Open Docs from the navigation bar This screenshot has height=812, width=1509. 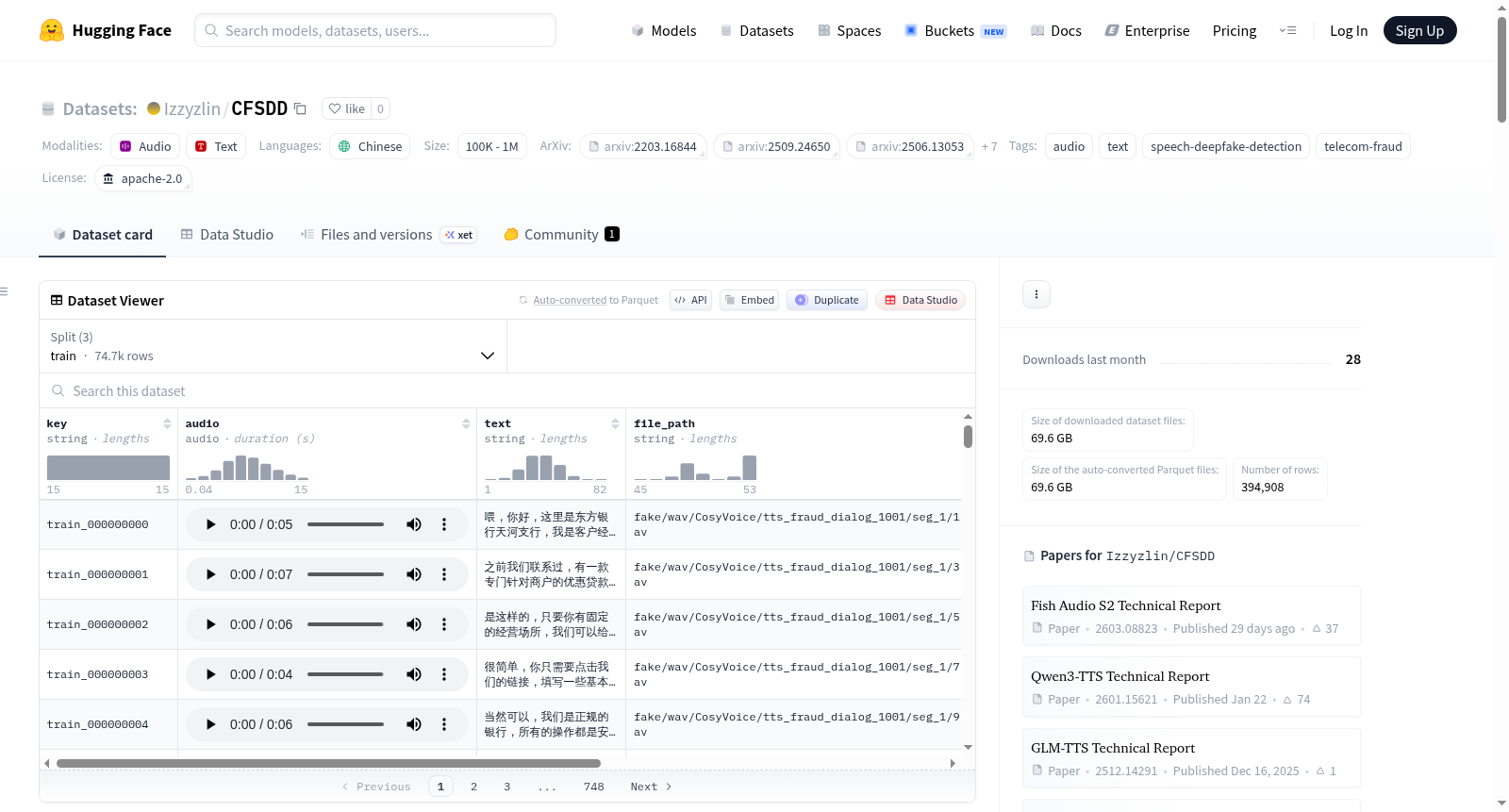(x=1056, y=30)
